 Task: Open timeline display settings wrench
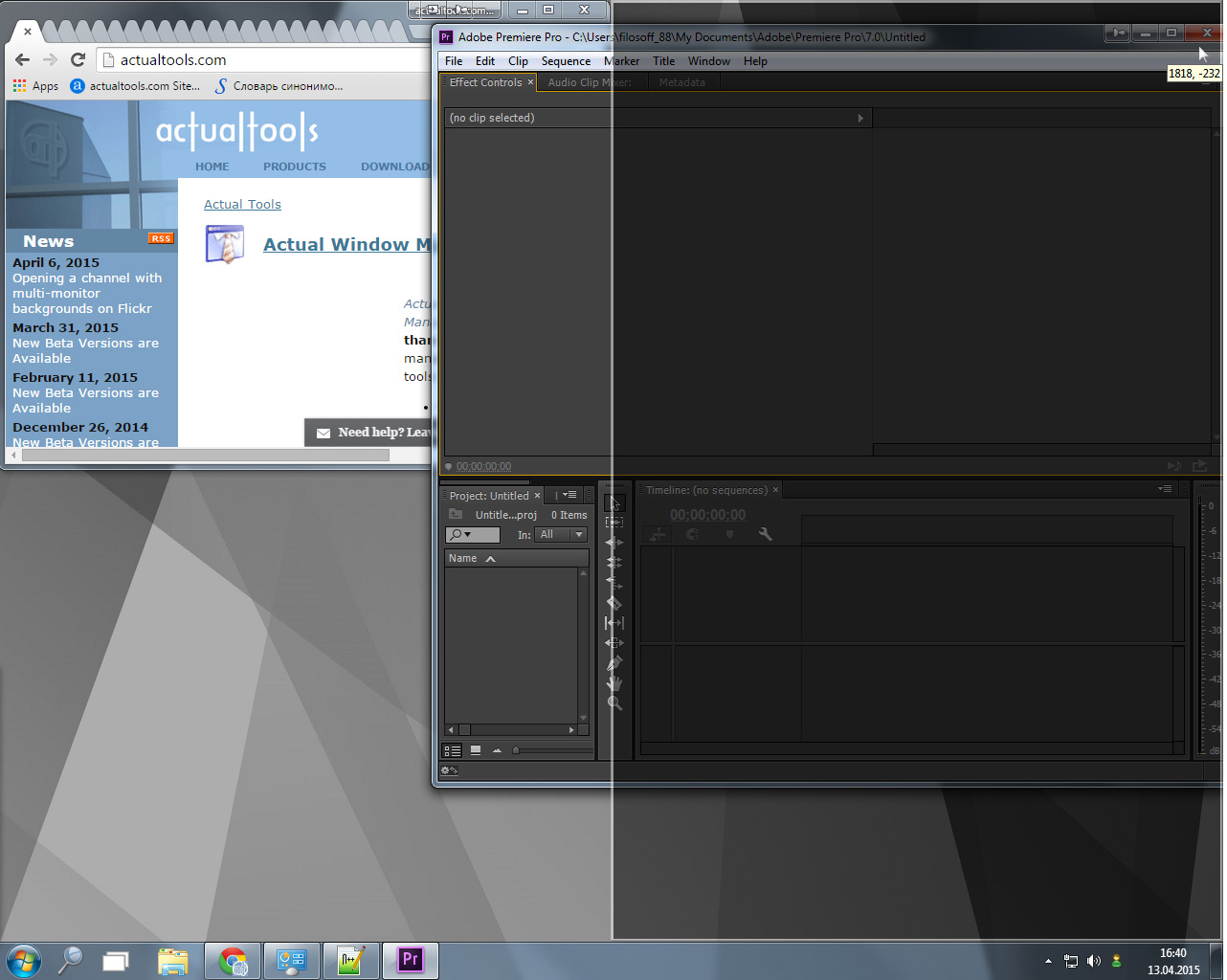tap(765, 534)
